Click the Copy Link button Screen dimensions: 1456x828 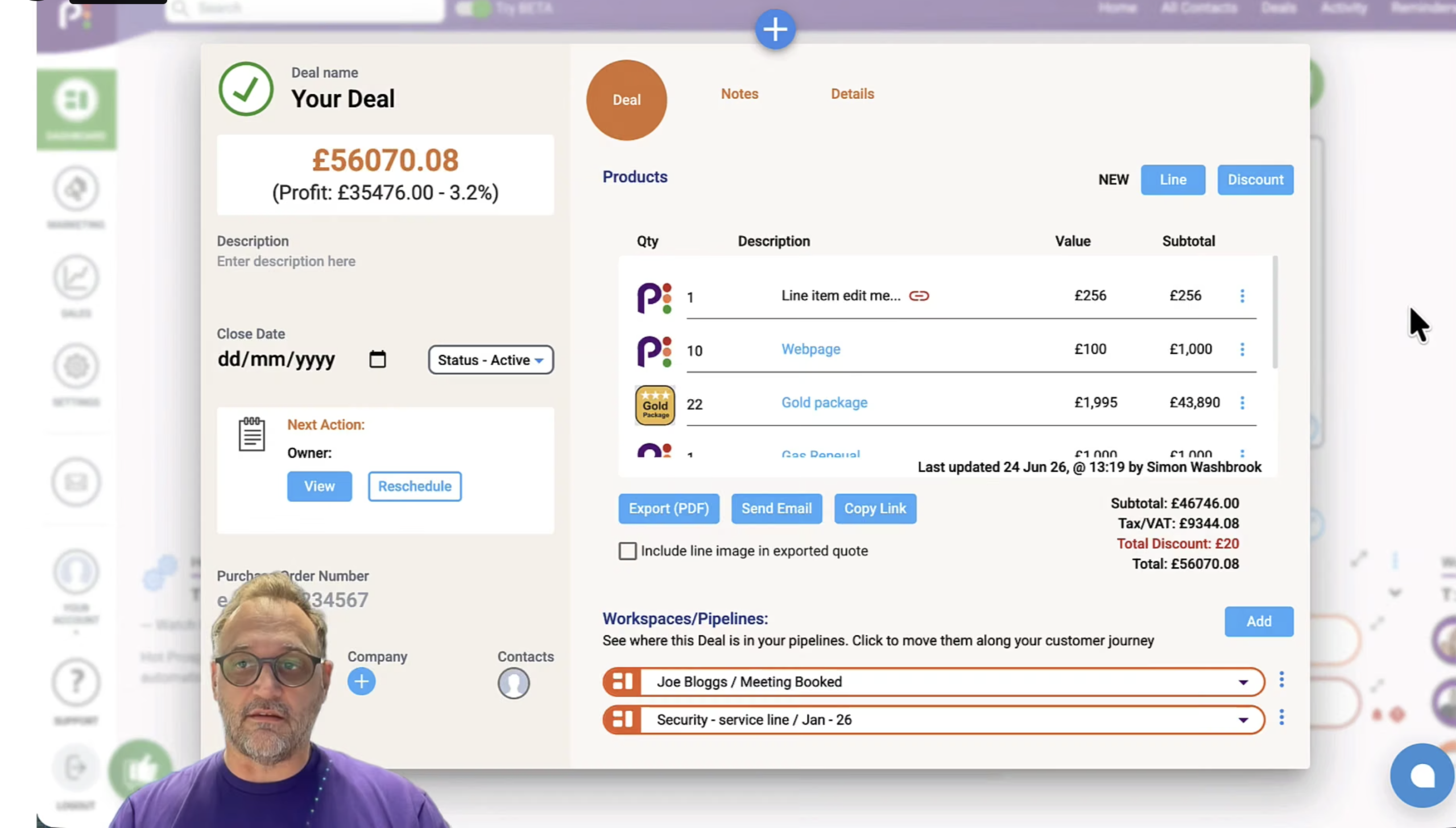875,508
